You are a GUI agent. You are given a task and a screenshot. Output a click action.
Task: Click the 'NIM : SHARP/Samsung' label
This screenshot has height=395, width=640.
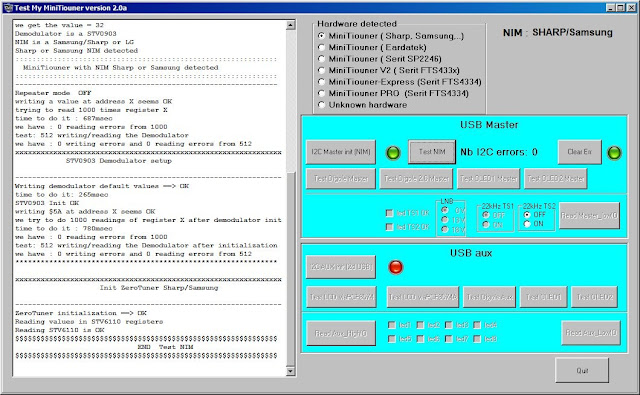click(558, 32)
